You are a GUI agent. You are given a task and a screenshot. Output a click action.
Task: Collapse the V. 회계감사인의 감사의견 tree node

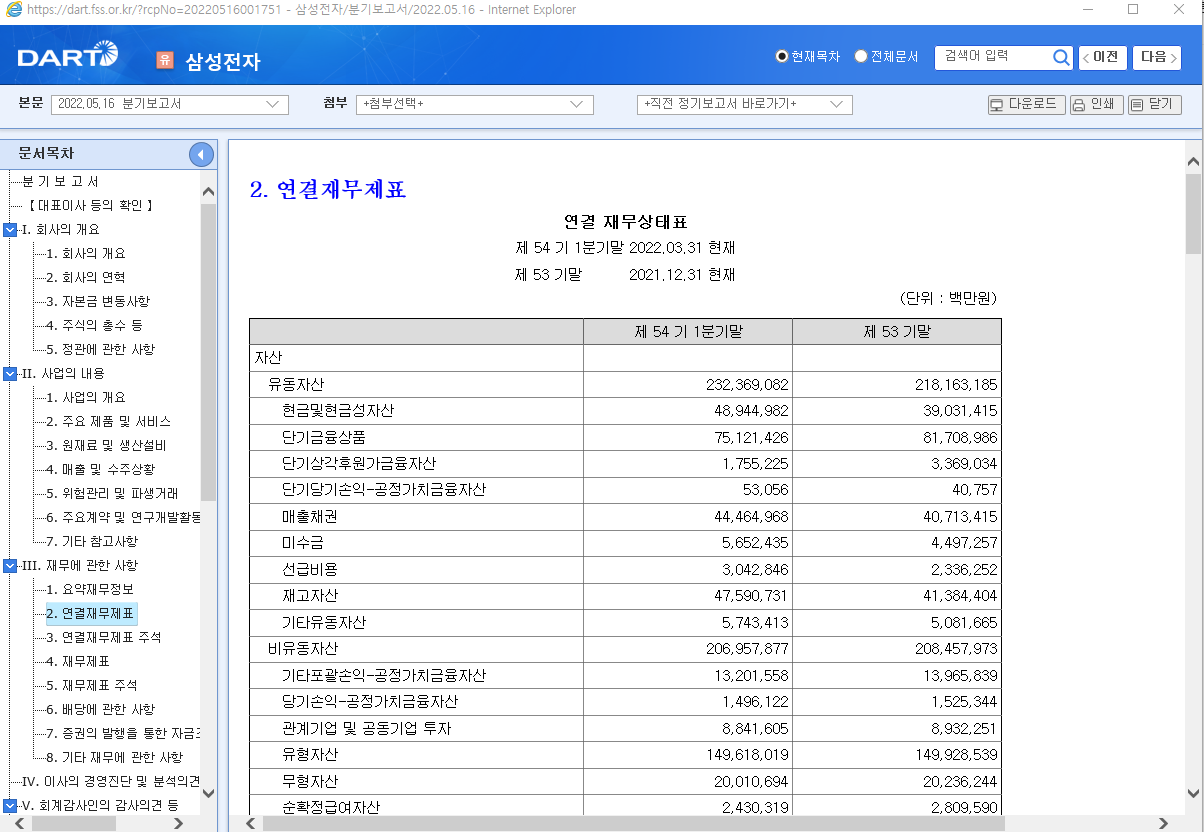[x=10, y=806]
